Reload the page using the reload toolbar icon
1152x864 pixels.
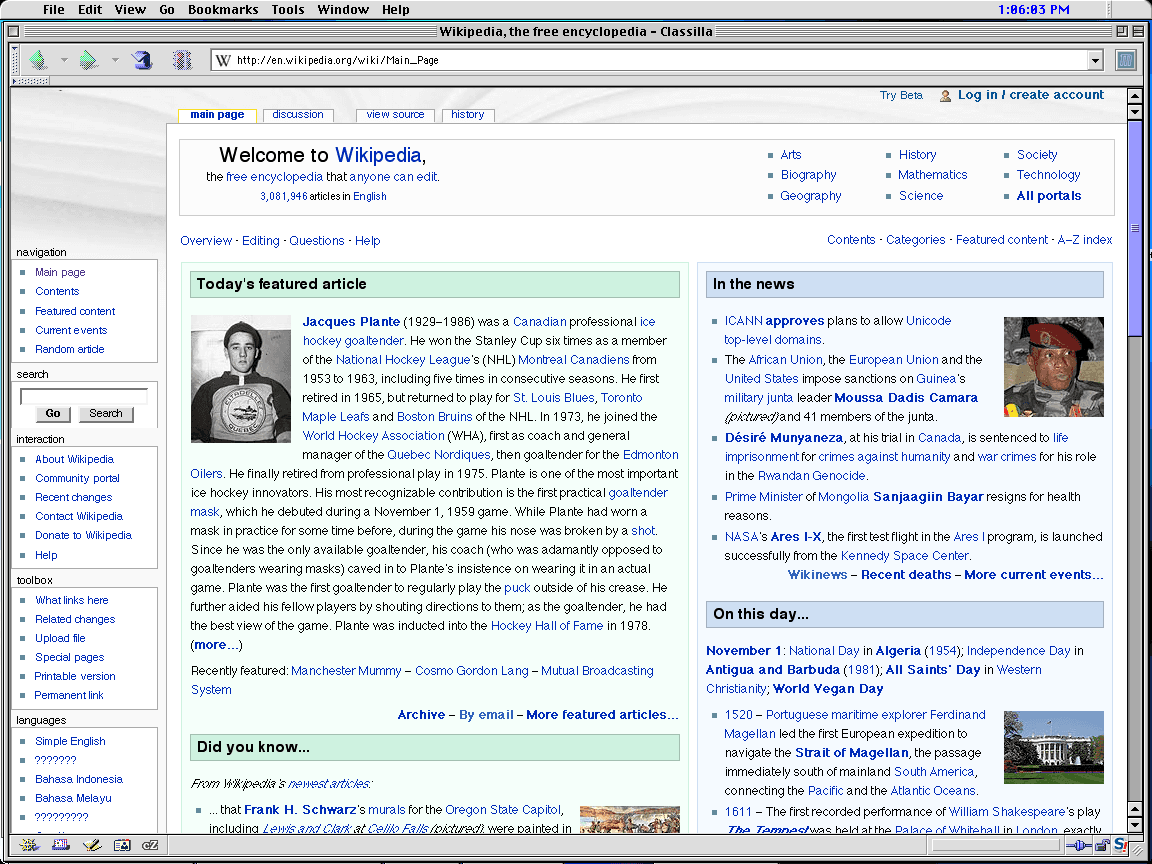[142, 60]
